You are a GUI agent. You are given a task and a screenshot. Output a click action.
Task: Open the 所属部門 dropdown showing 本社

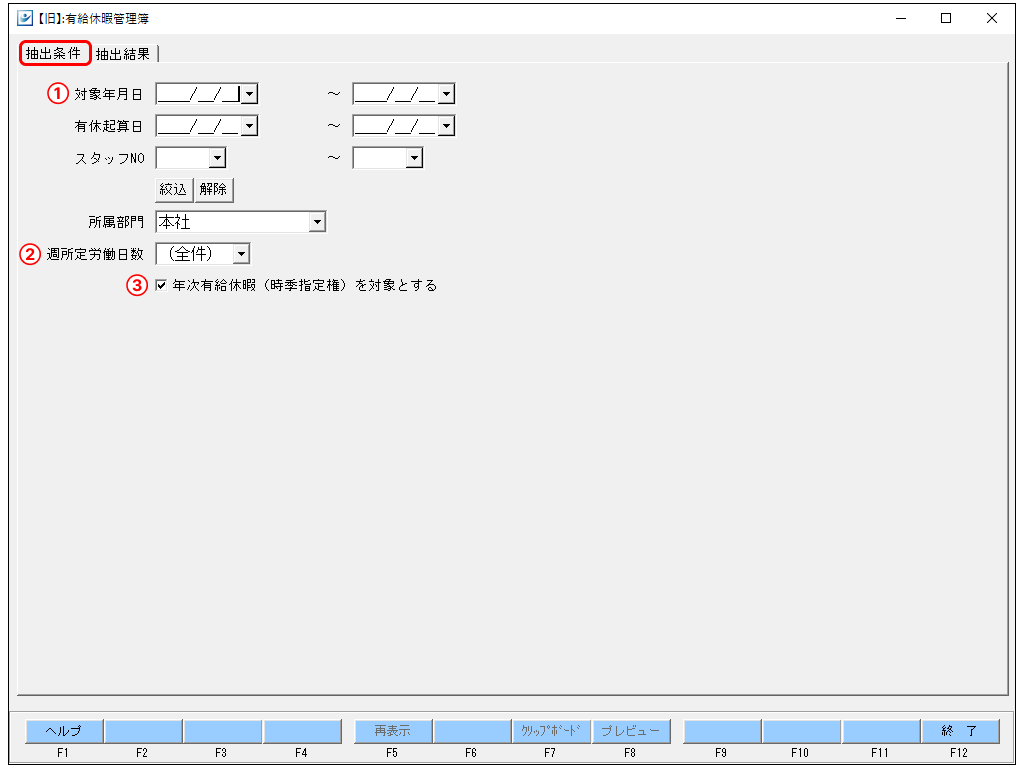(317, 222)
